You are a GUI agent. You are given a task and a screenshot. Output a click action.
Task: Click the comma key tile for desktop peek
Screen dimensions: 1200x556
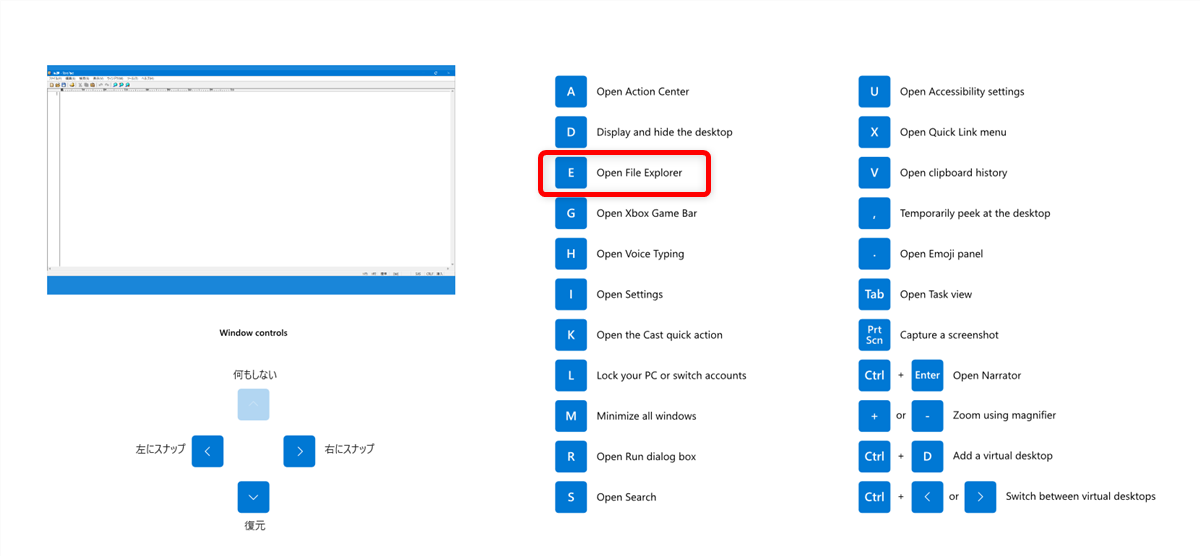point(874,213)
